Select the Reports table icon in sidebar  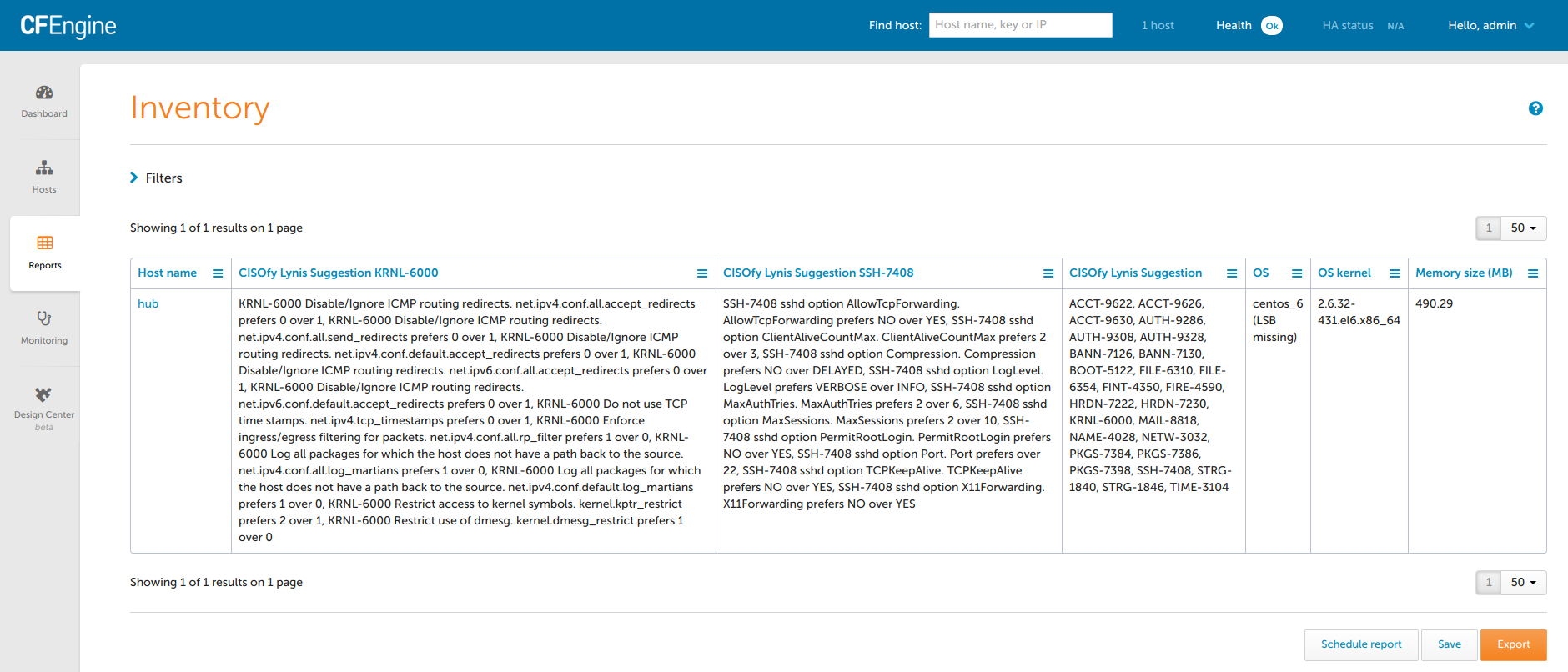(x=45, y=243)
